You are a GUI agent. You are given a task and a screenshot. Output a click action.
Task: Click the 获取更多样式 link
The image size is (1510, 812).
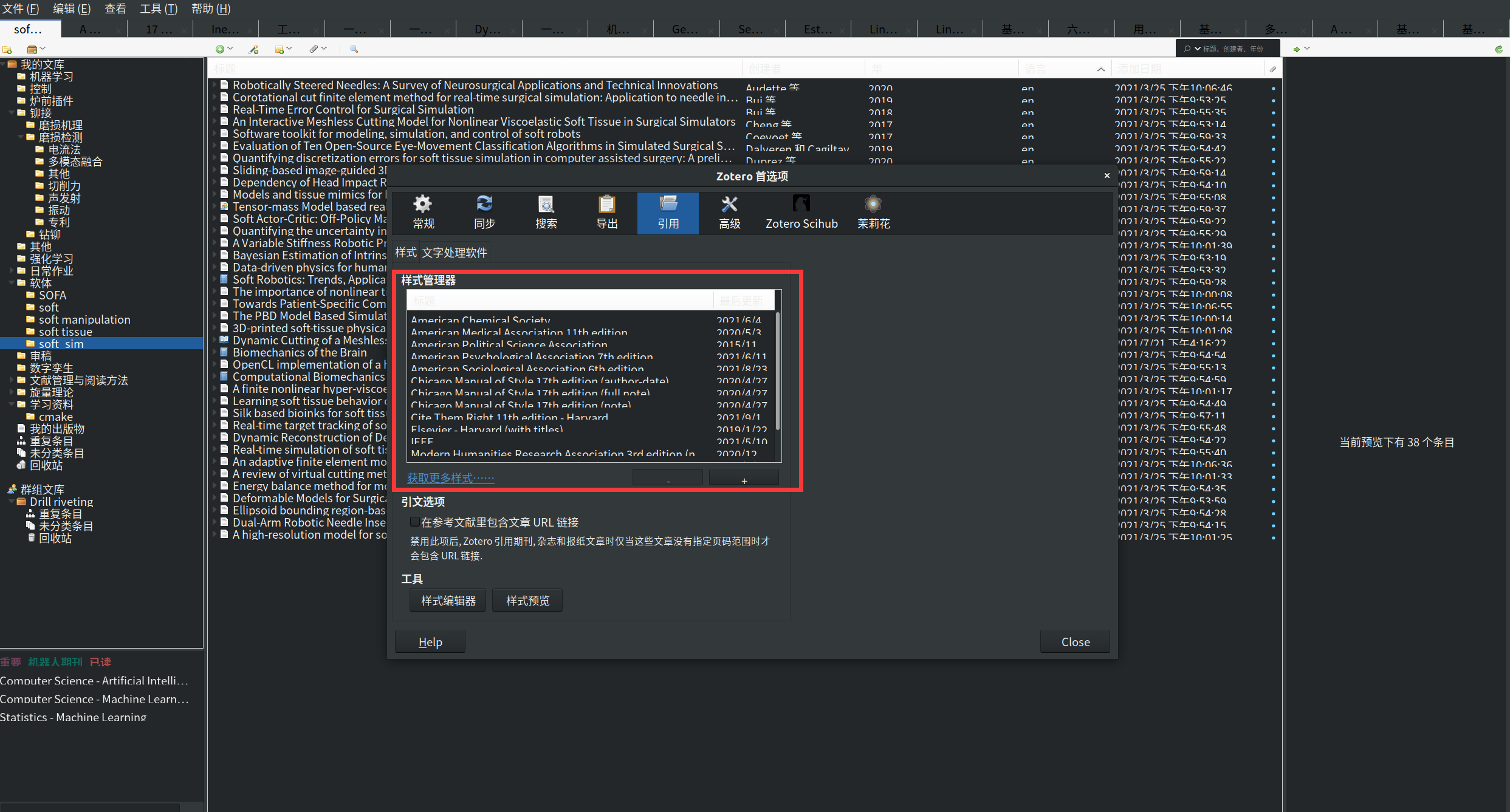click(x=450, y=478)
